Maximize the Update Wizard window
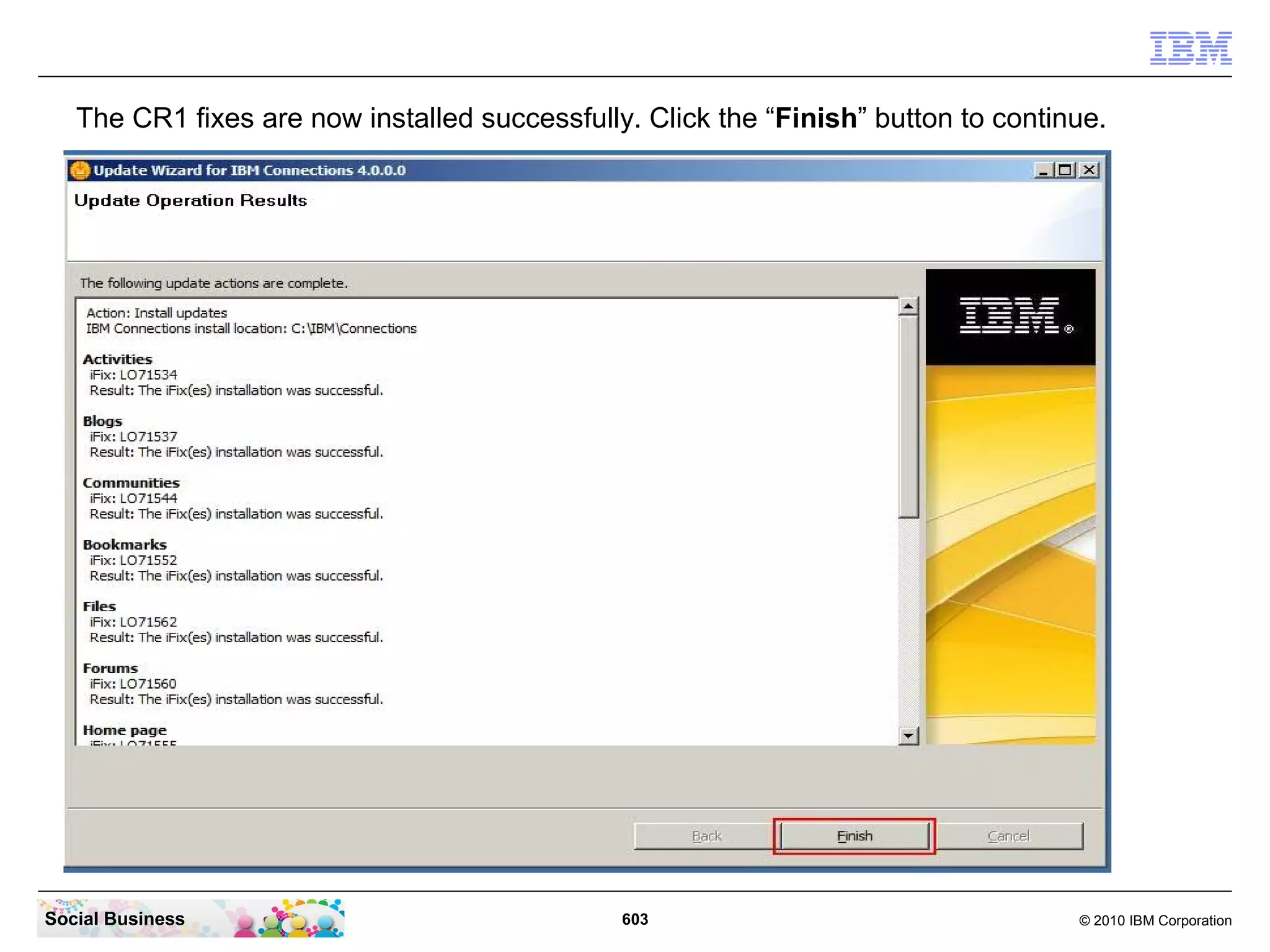 [x=1065, y=170]
